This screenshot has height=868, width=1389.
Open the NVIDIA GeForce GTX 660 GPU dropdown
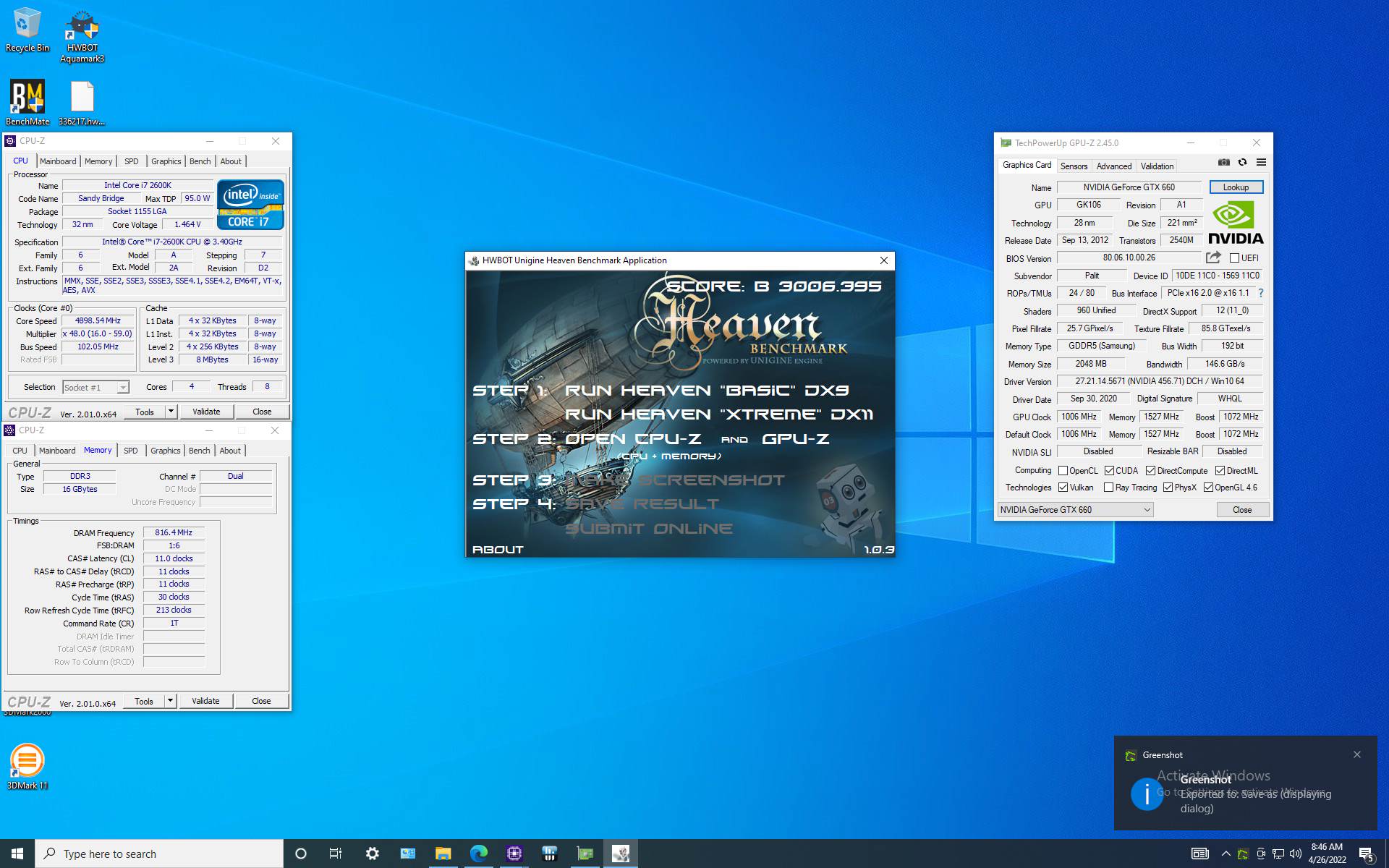(1075, 510)
